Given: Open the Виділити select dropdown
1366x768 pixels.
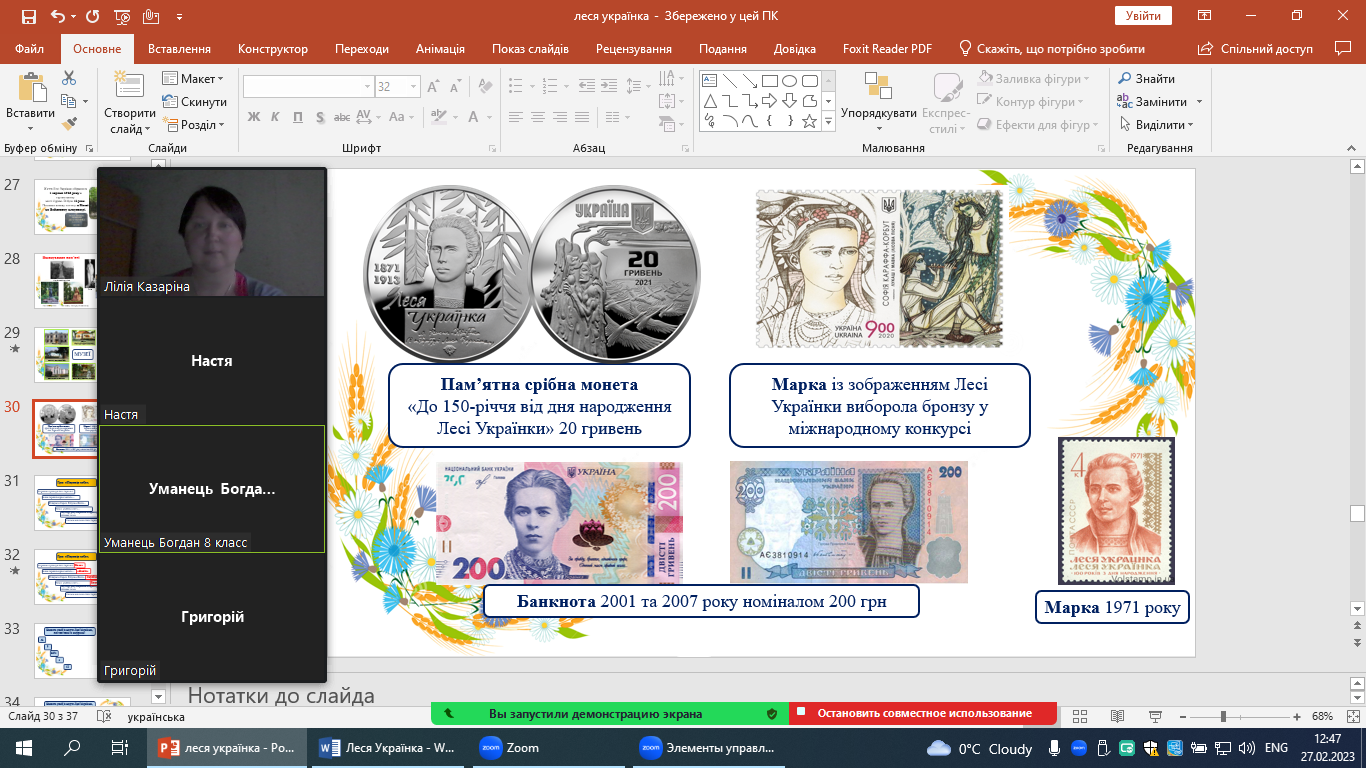Looking at the screenshot, I should 1157,125.
